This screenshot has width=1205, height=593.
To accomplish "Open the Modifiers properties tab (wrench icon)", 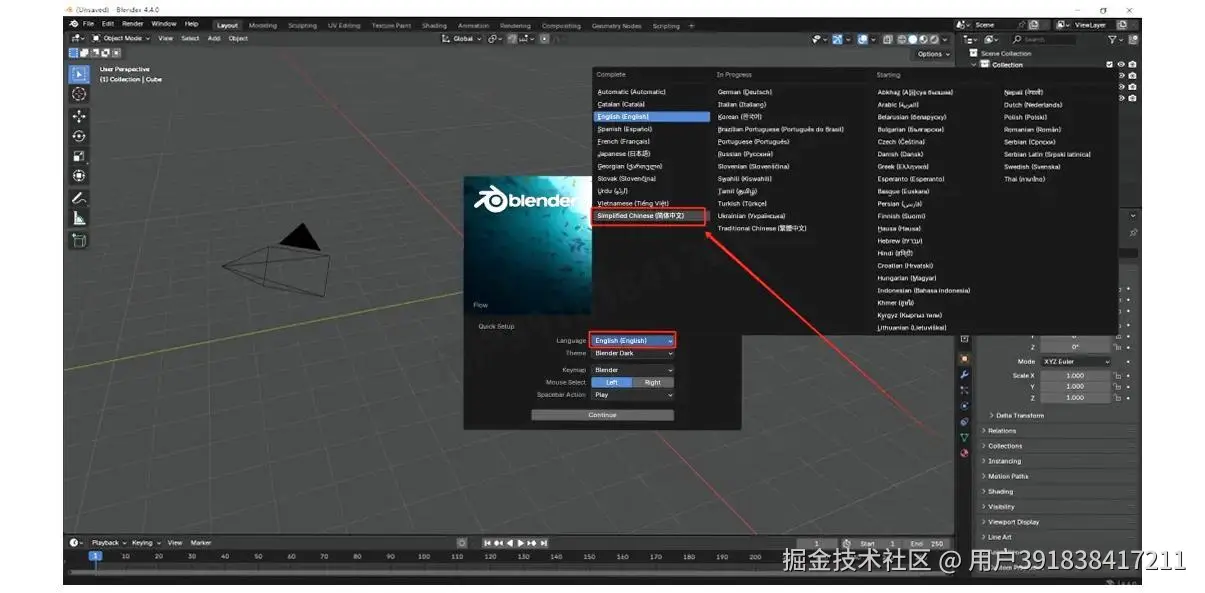I will 964,374.
